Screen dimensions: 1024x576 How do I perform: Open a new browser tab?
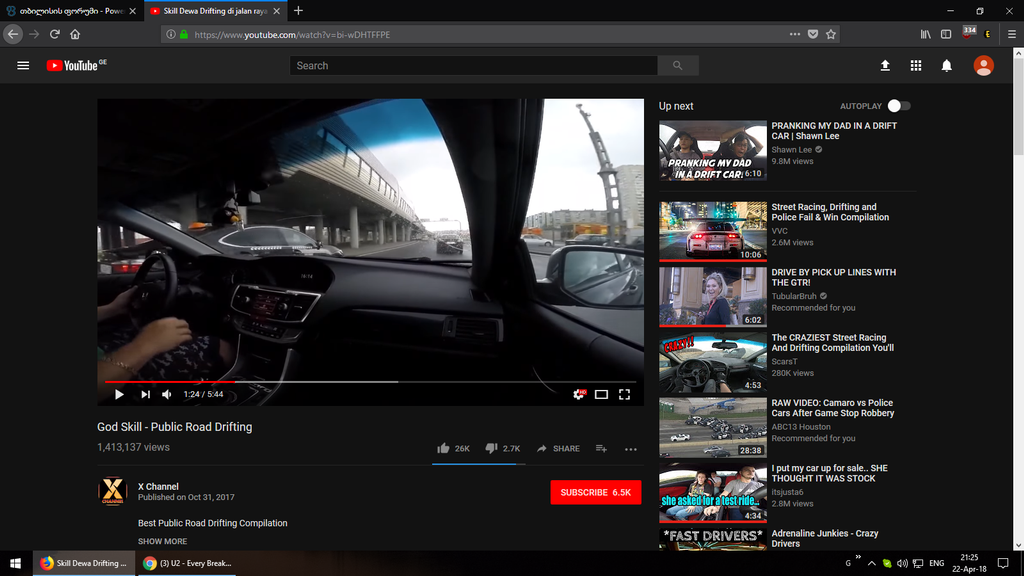(298, 10)
